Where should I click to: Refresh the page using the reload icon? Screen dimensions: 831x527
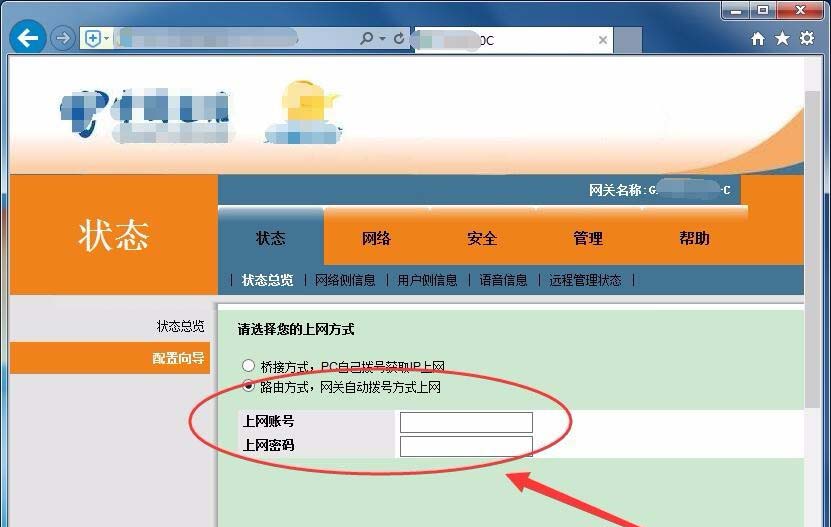point(399,39)
